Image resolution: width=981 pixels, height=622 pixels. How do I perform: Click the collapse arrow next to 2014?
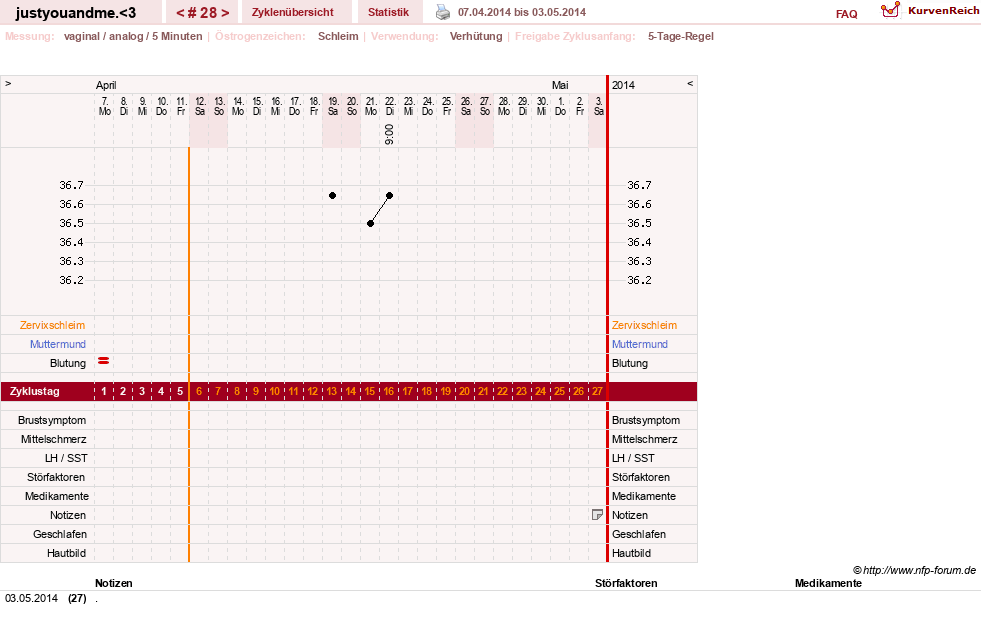pos(690,83)
